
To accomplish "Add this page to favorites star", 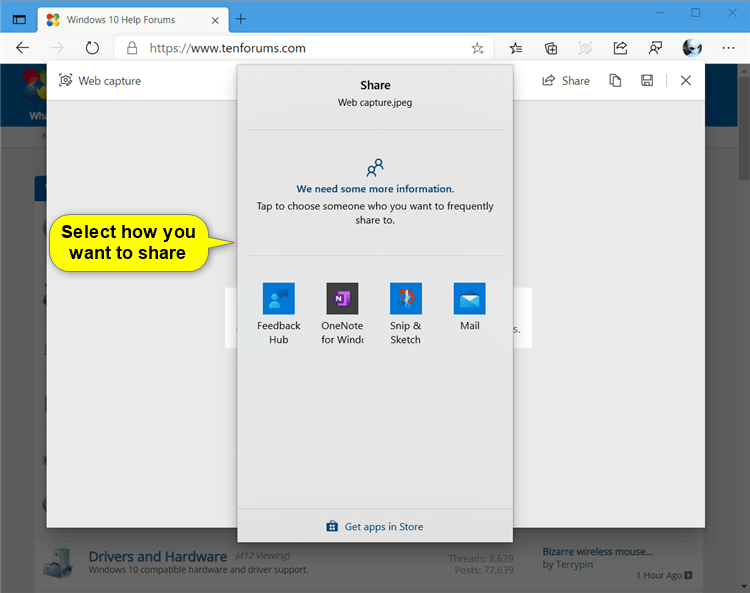I will tap(477, 48).
